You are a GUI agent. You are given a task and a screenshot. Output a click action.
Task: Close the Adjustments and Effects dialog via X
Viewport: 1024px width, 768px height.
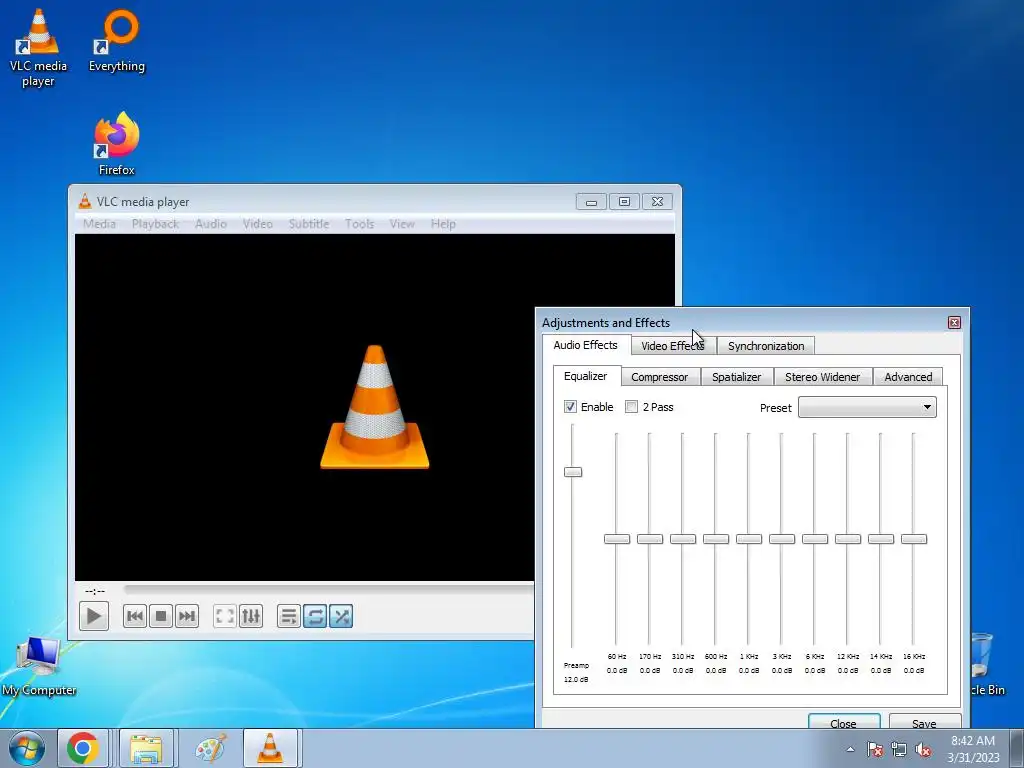click(x=954, y=323)
